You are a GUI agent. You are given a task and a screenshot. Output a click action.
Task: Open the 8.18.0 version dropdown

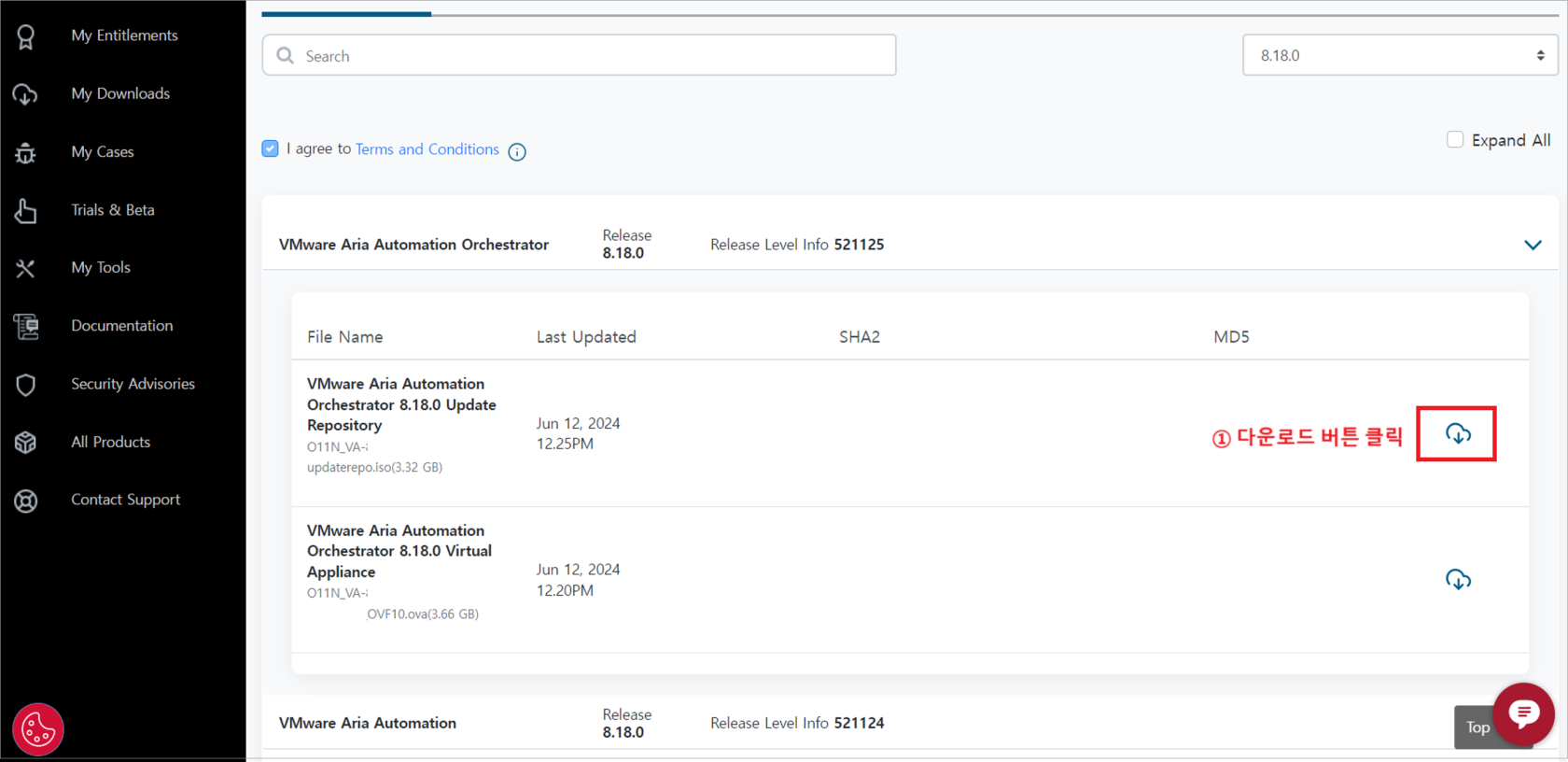pyautogui.click(x=1400, y=56)
